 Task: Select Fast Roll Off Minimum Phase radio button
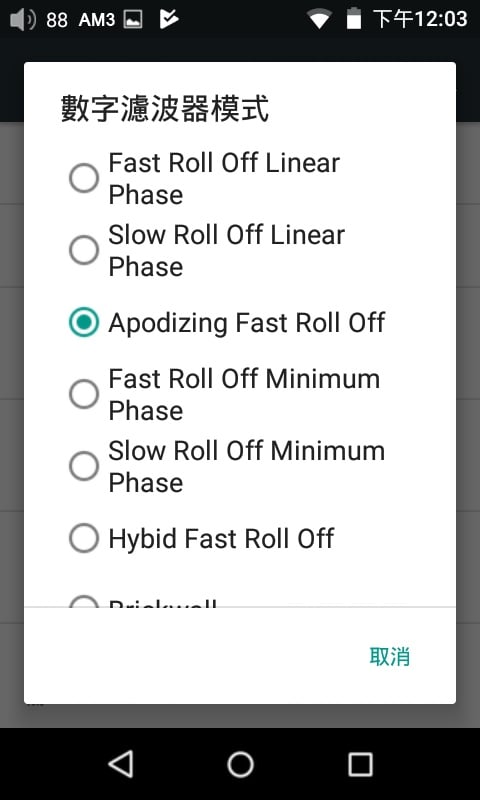(84, 394)
